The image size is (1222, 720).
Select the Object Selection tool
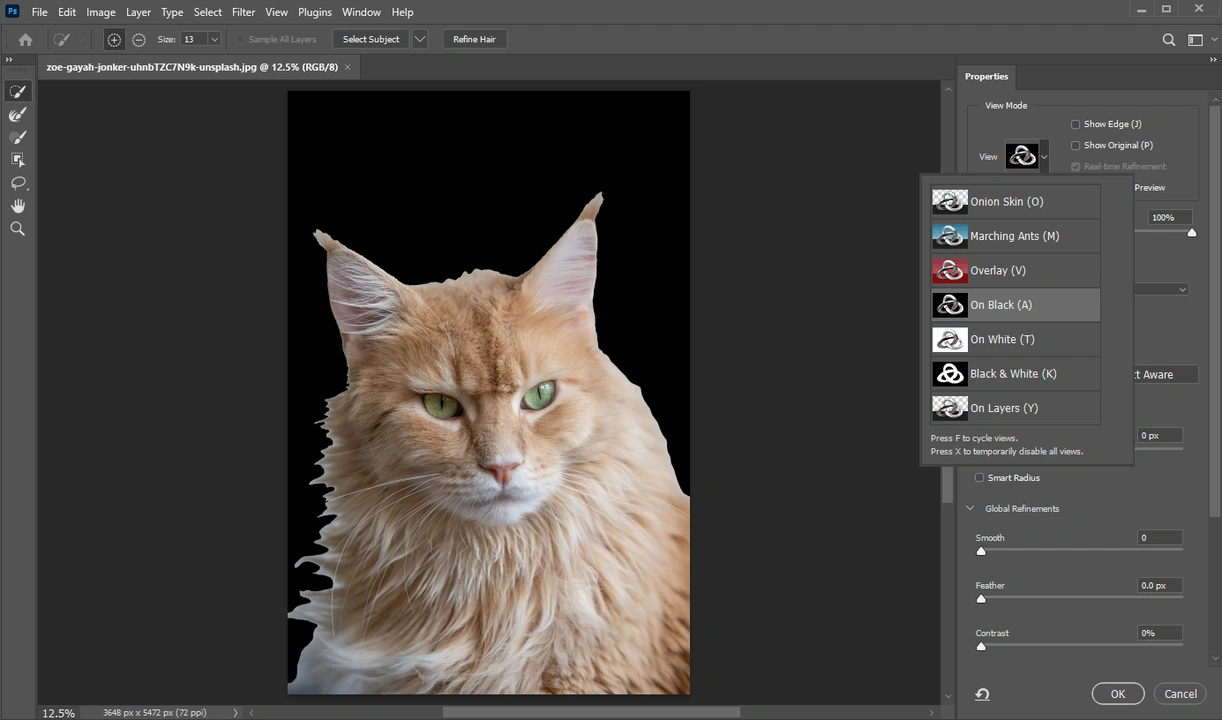coord(17,160)
